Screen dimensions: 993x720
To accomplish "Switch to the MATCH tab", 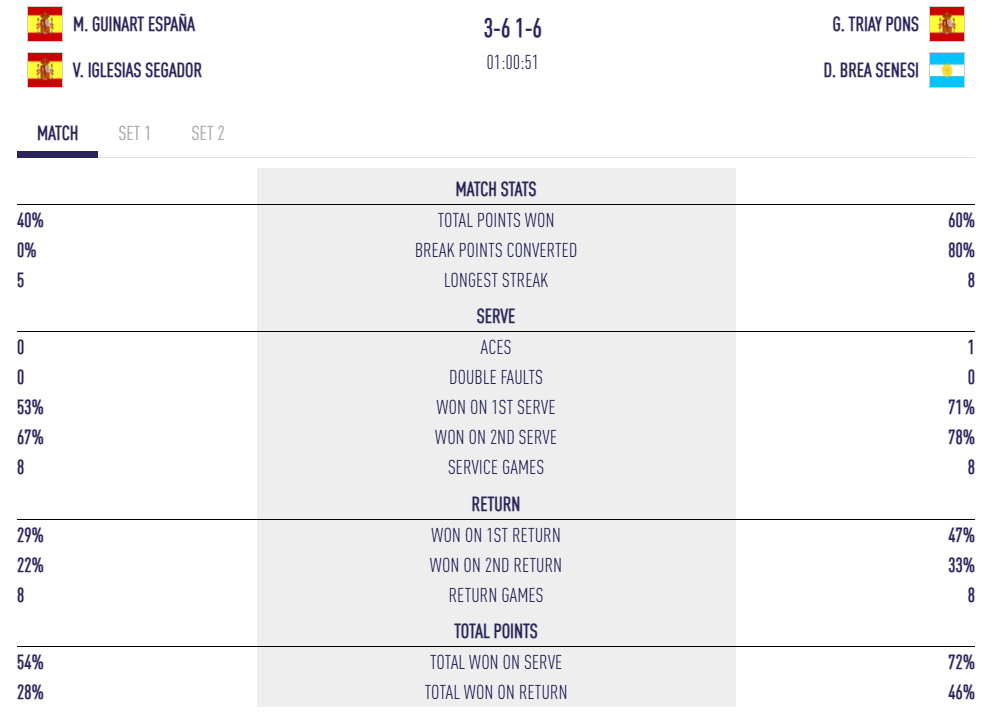I will [57, 133].
